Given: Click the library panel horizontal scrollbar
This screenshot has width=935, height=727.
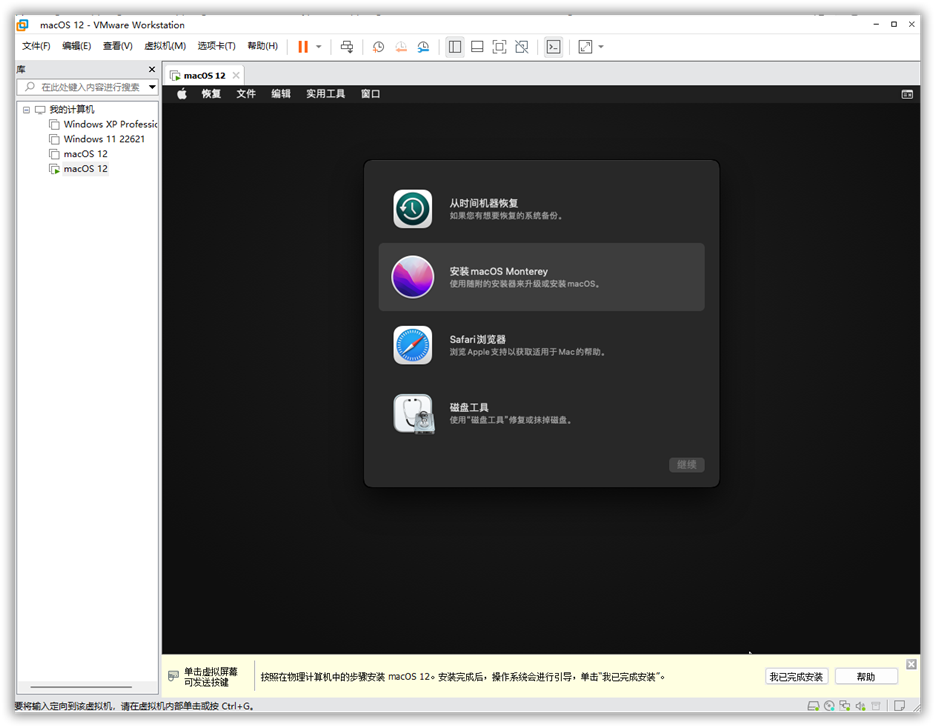Looking at the screenshot, I should point(81,687).
